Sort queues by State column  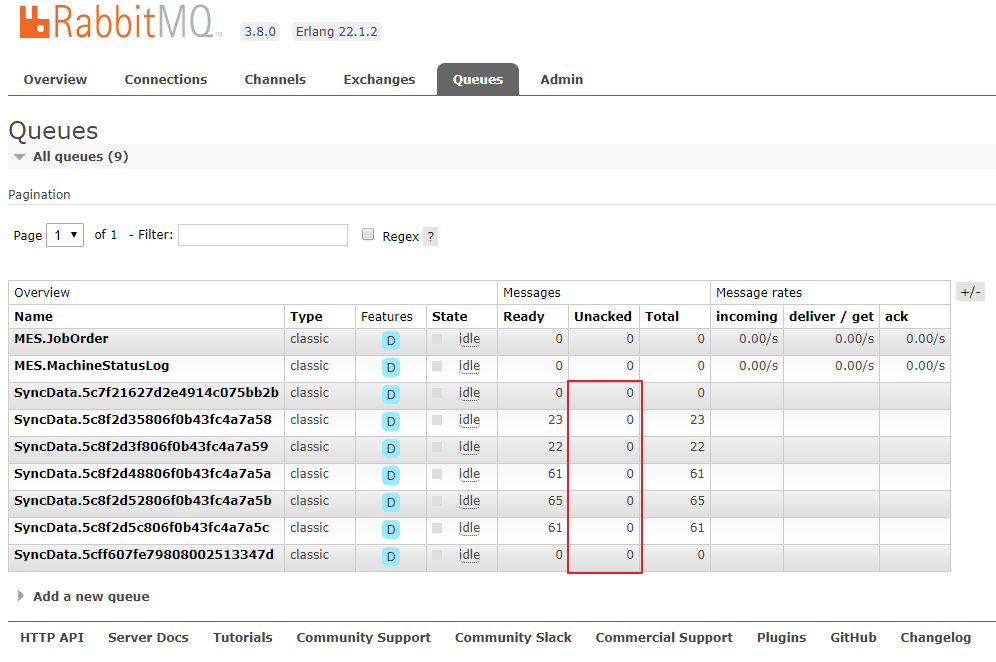[x=450, y=316]
